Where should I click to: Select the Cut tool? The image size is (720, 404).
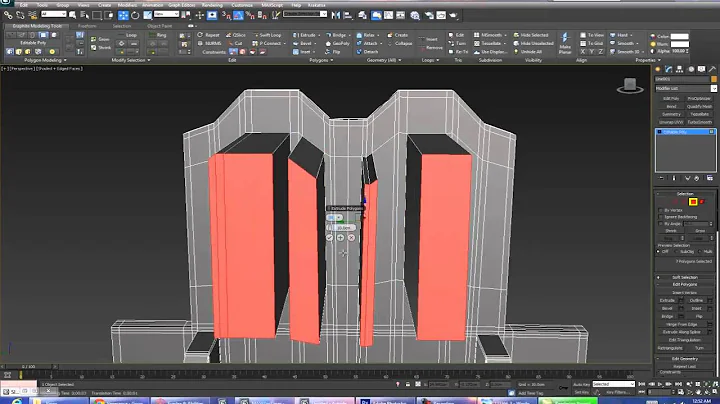[236, 43]
